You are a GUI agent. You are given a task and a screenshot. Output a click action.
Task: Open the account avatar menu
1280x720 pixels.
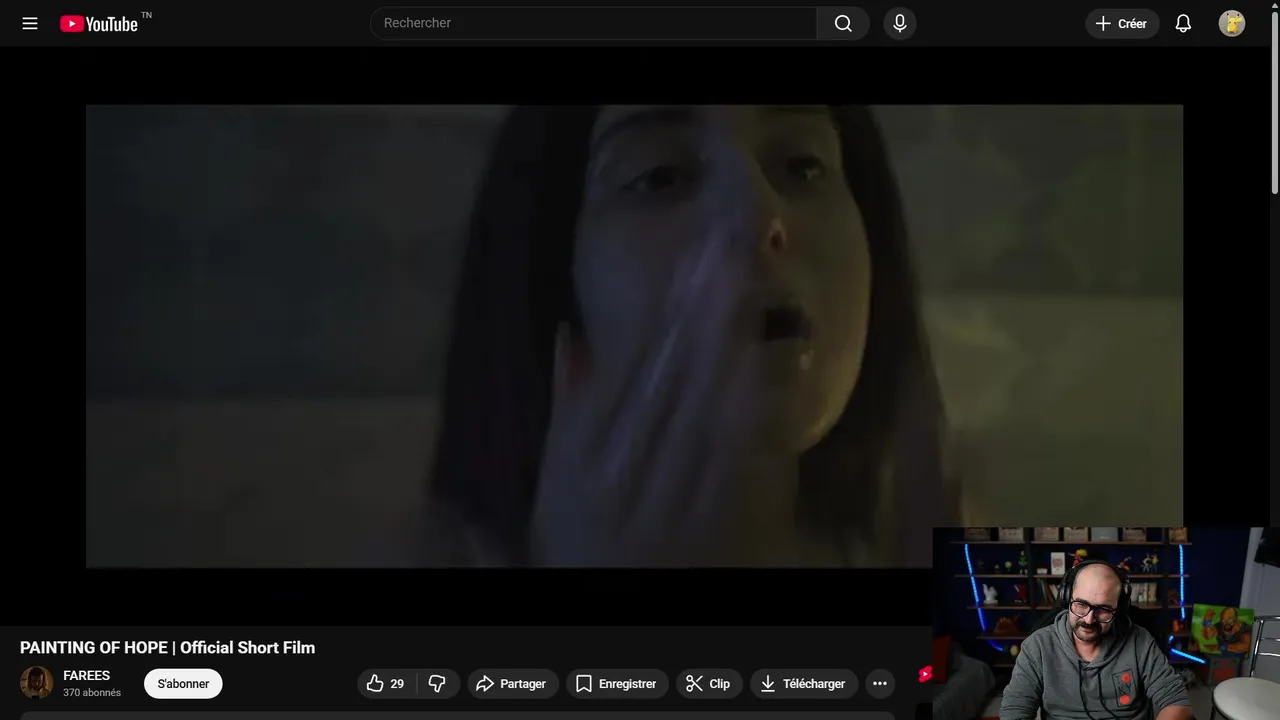point(1232,23)
